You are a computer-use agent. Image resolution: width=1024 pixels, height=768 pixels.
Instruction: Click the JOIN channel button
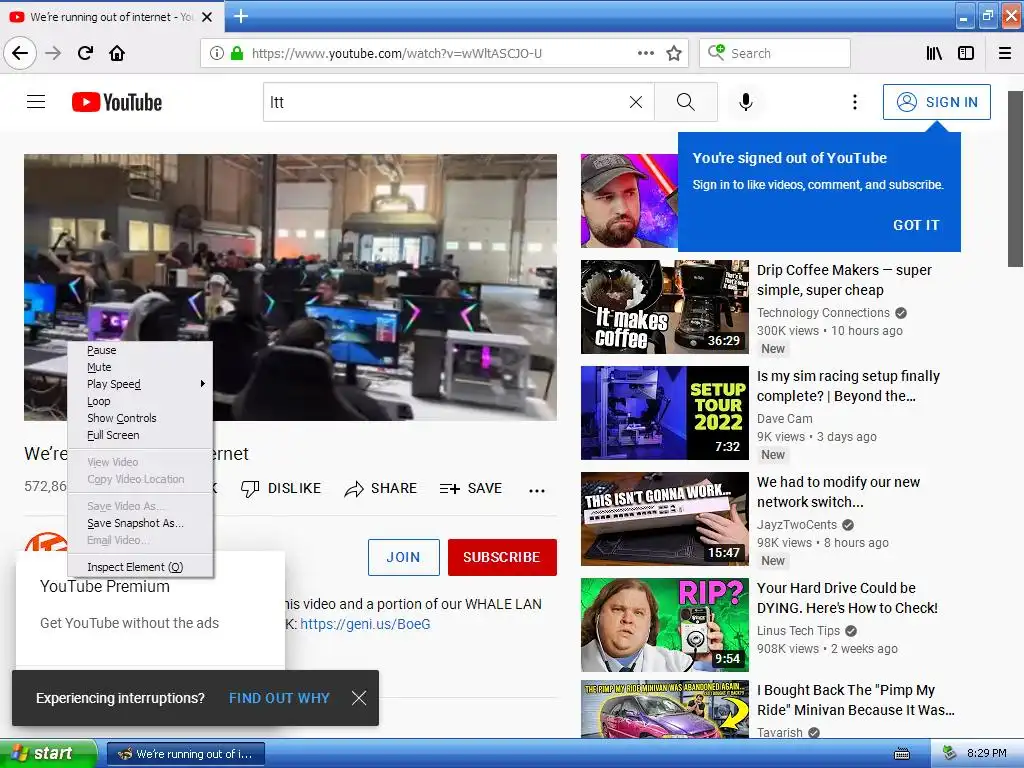pyautogui.click(x=404, y=557)
